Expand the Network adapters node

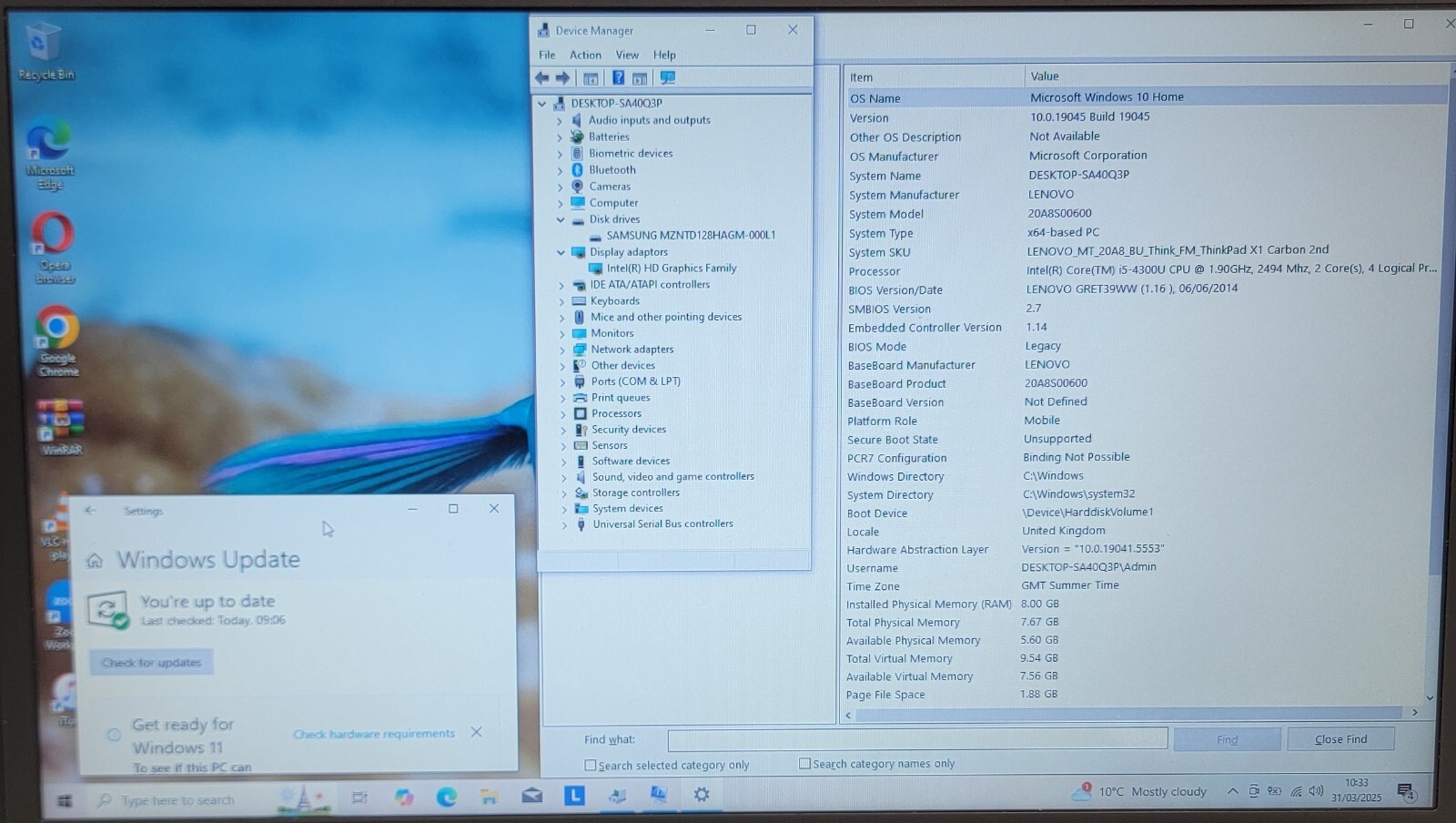(x=562, y=350)
